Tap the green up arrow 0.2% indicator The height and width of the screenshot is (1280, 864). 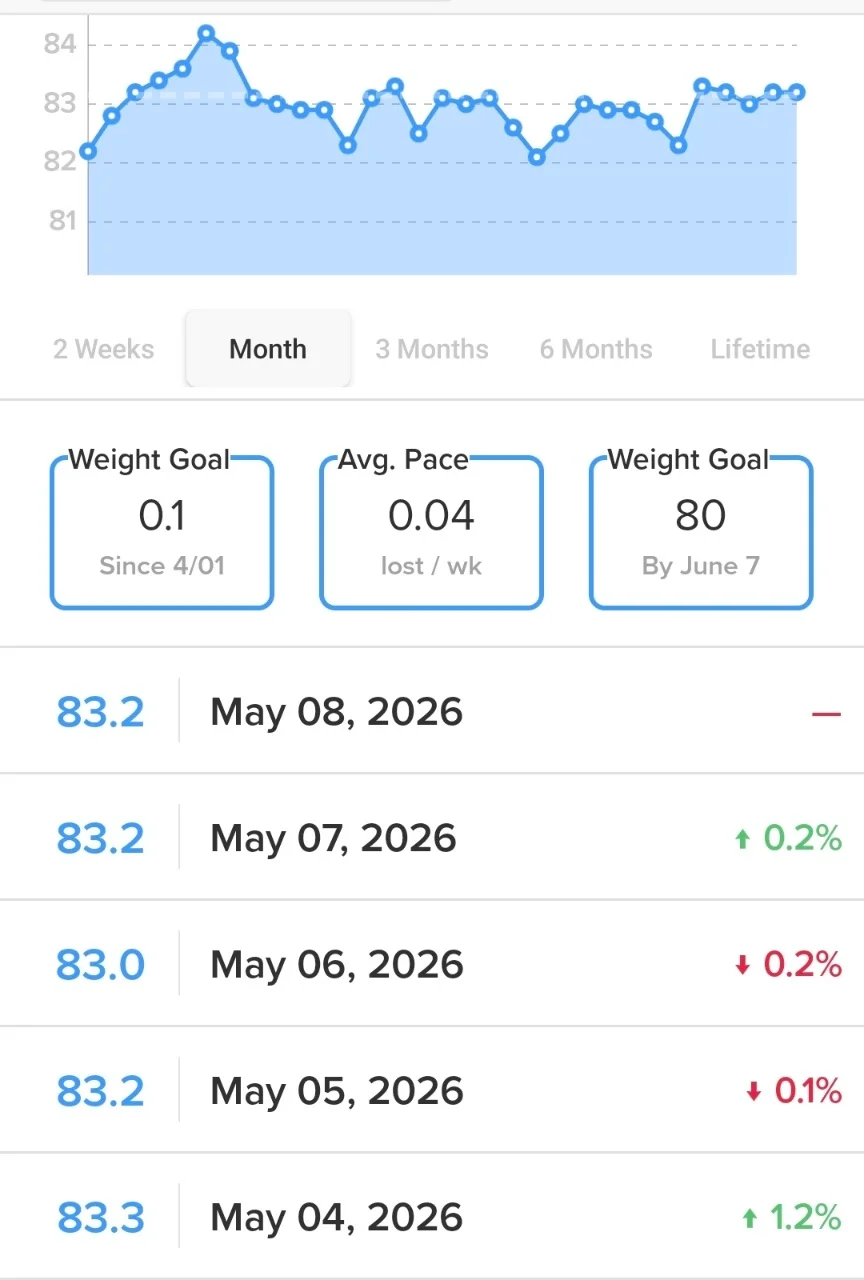[788, 838]
